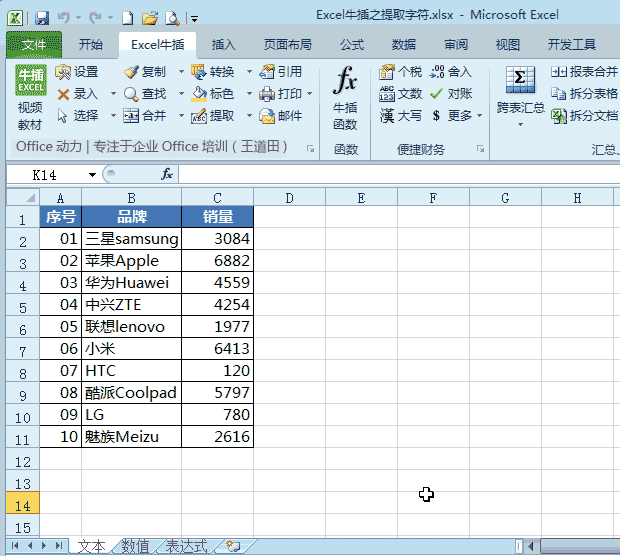Click the 牛插函数 fx icon
The width and height of the screenshot is (620, 556).
pos(345,82)
